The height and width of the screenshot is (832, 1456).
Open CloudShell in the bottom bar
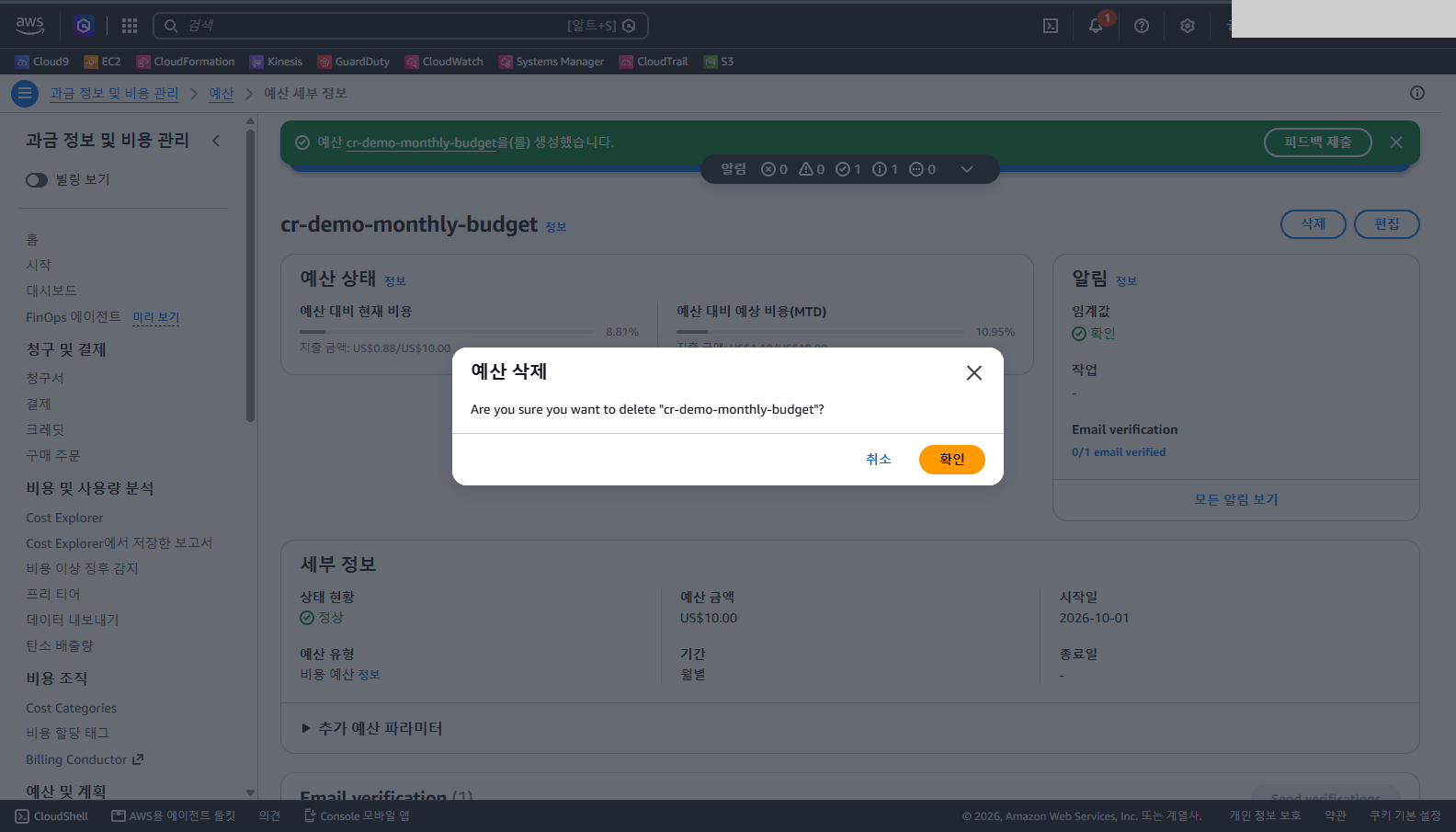[x=52, y=816]
